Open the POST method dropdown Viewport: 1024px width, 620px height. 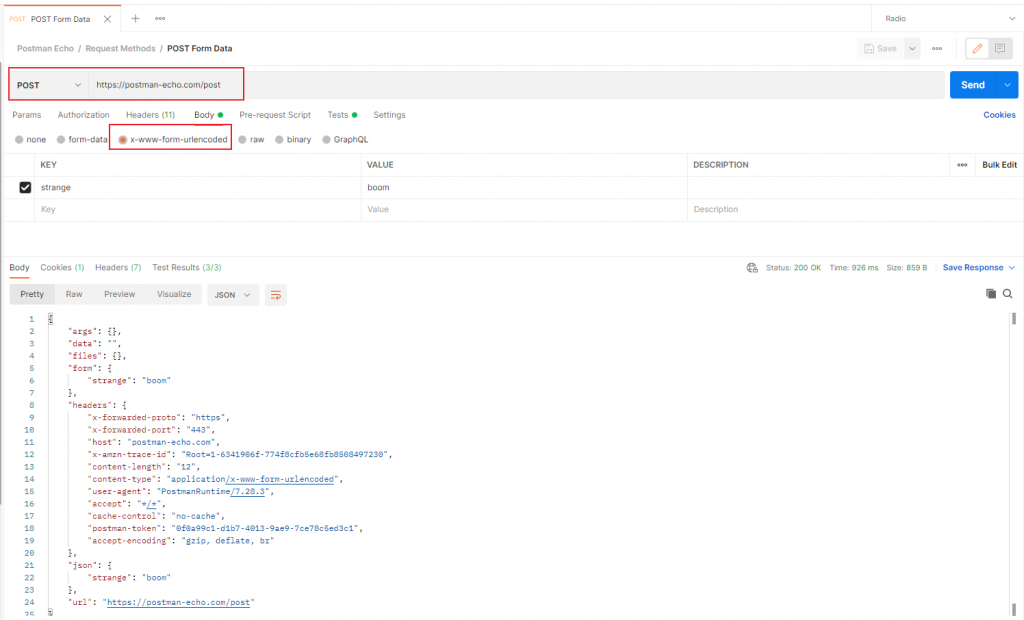pyautogui.click(x=49, y=85)
